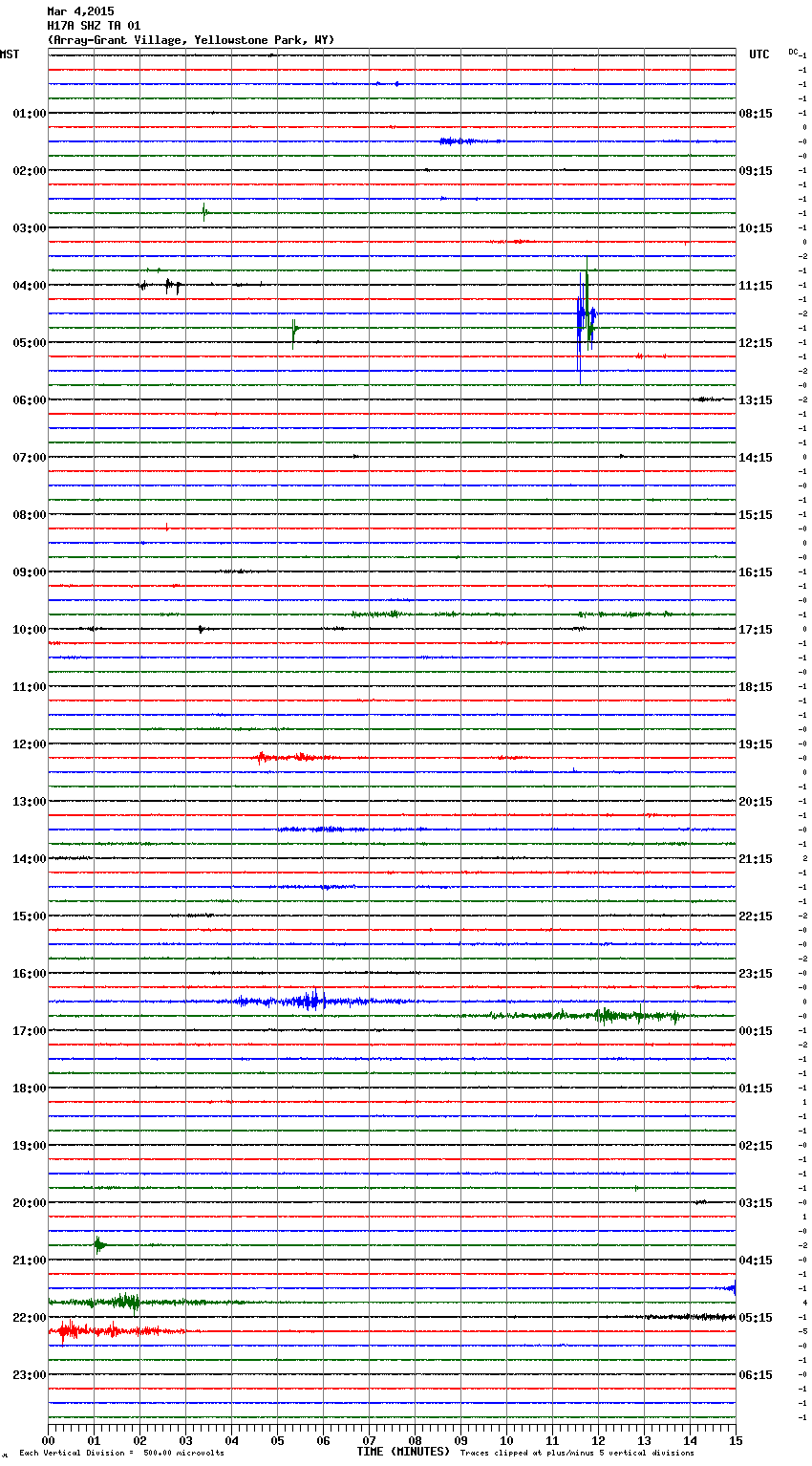This screenshot has height=1466, width=812.
Task: Click the 09:15 UTC time label
Action: [756, 171]
